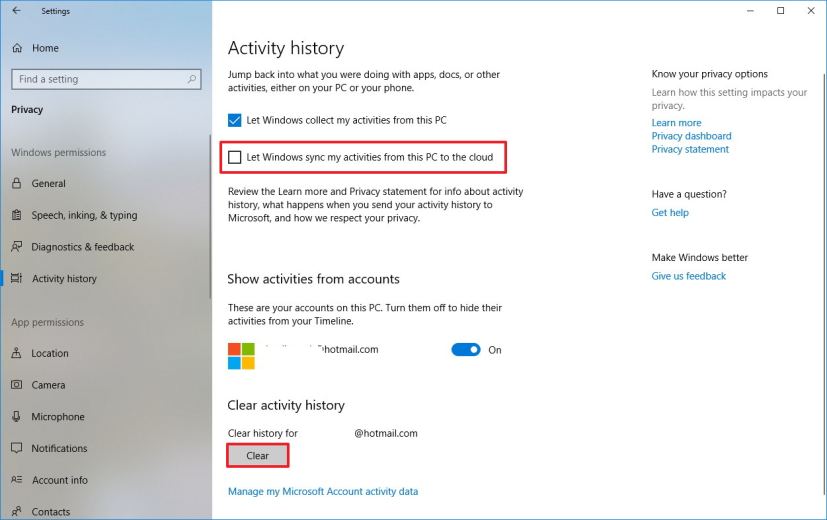
Task: Minimize the Settings window
Action: [750, 11]
